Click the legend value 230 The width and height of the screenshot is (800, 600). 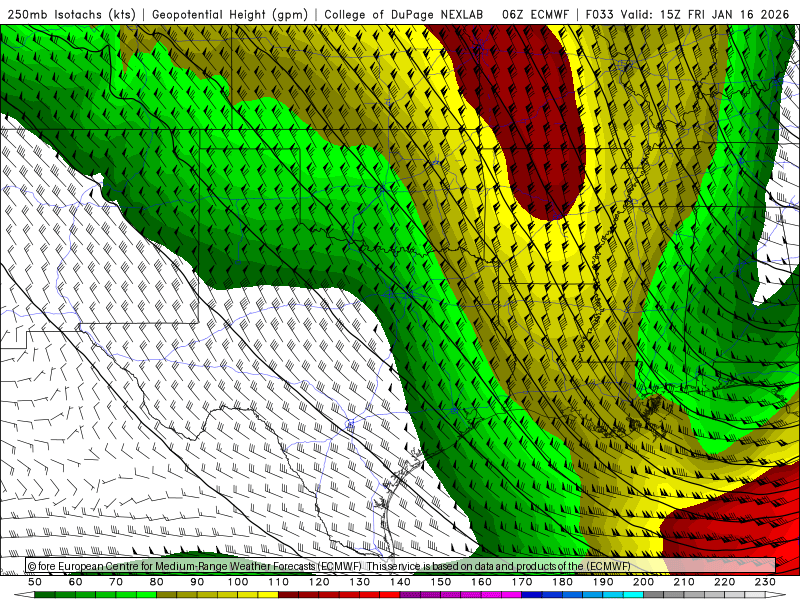coord(765,582)
